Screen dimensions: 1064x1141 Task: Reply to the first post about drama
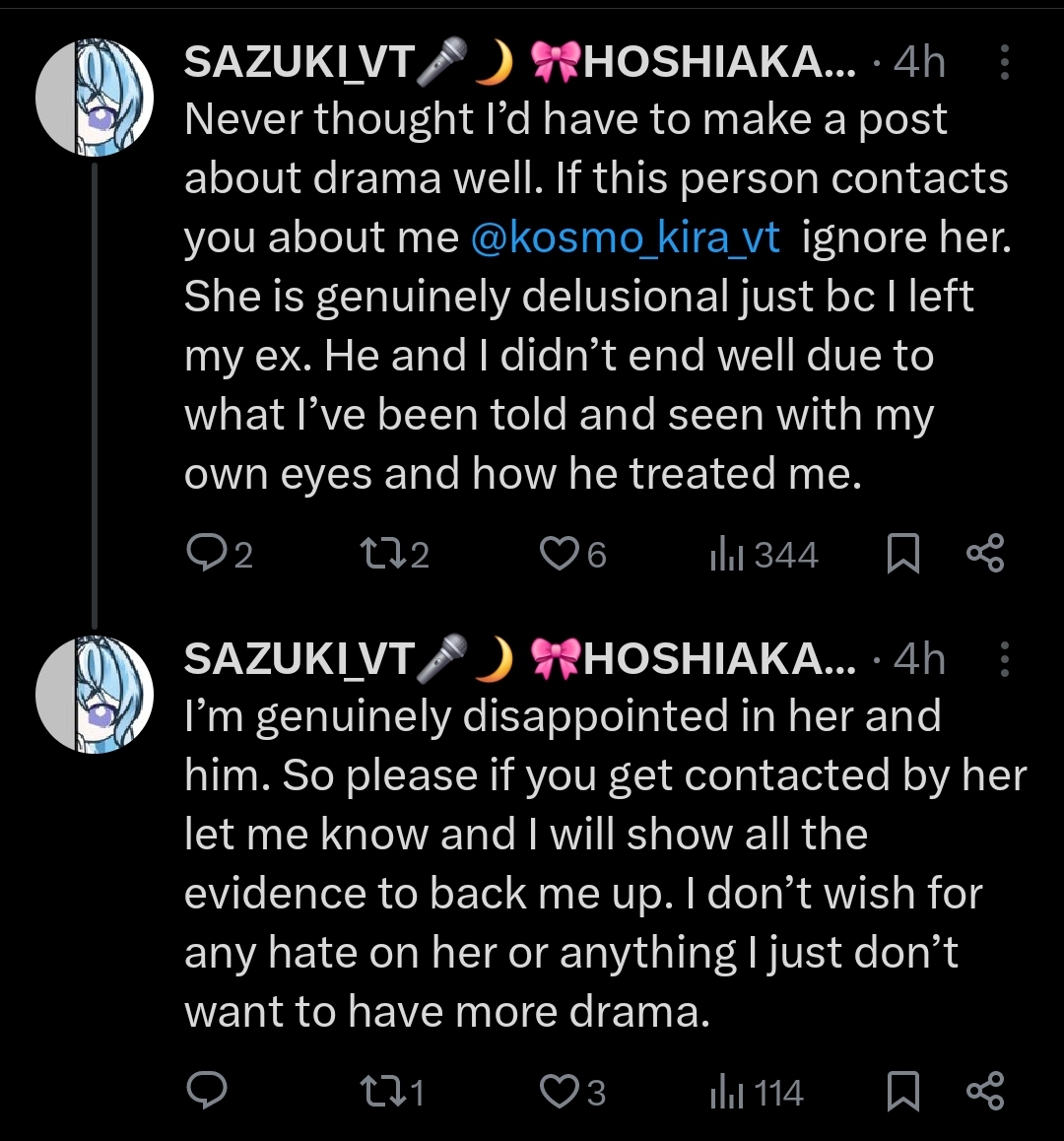206,555
